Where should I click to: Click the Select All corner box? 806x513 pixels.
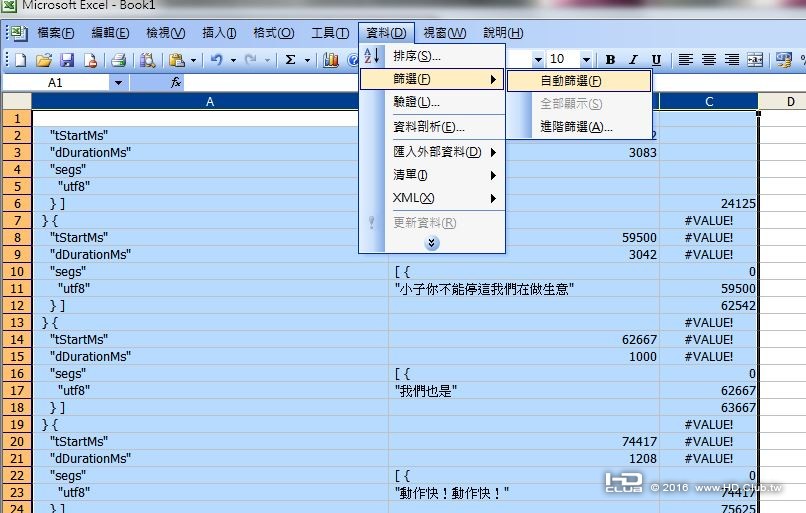tap(17, 101)
